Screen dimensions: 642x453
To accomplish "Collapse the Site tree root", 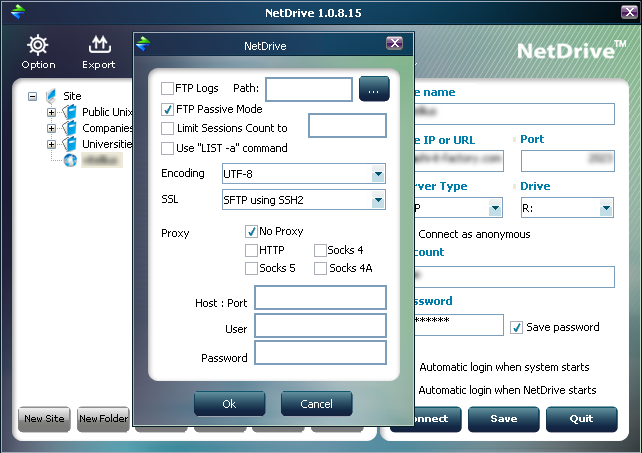I will [x=32, y=97].
